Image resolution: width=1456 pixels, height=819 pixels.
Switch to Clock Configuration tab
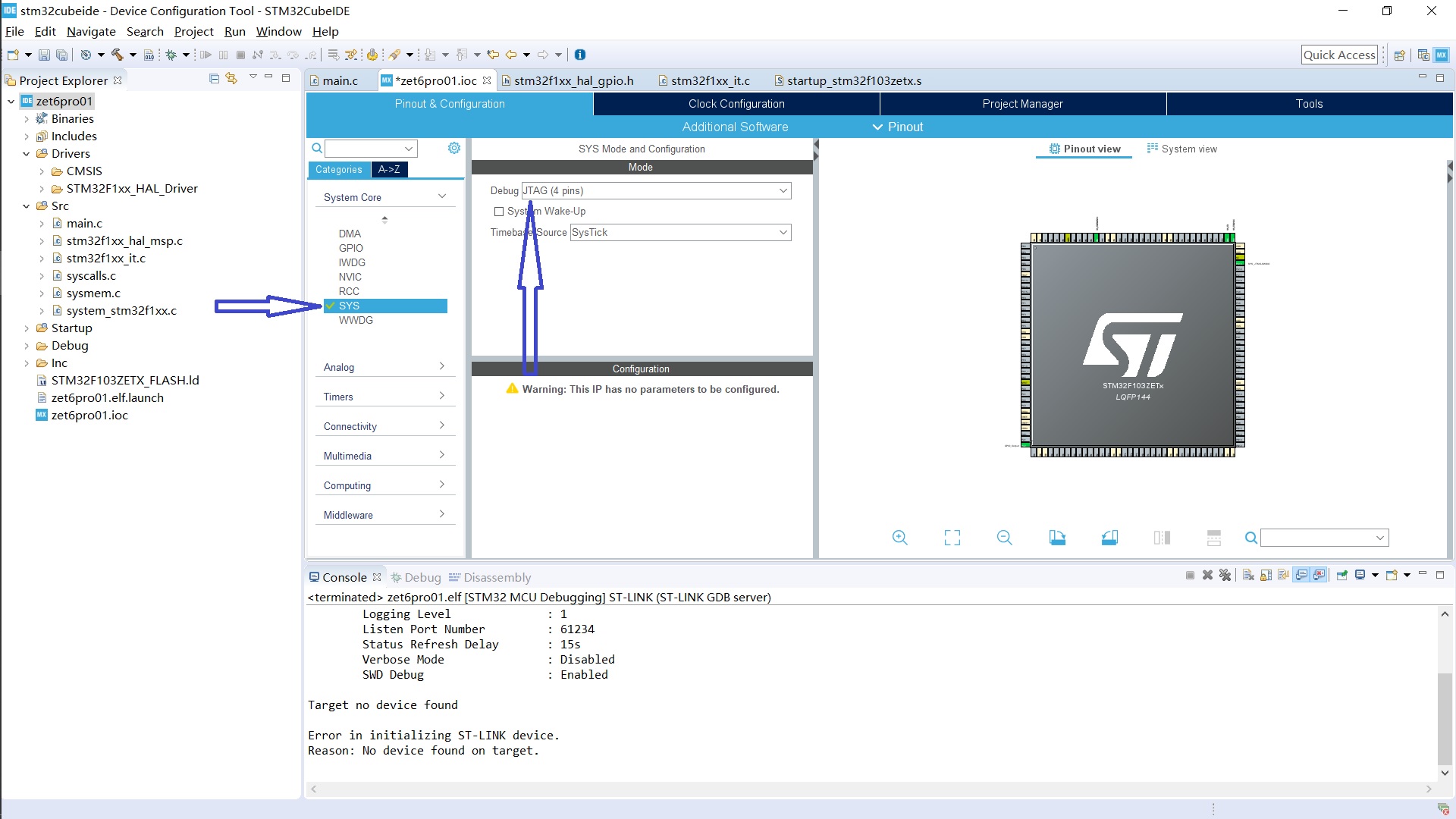point(736,104)
